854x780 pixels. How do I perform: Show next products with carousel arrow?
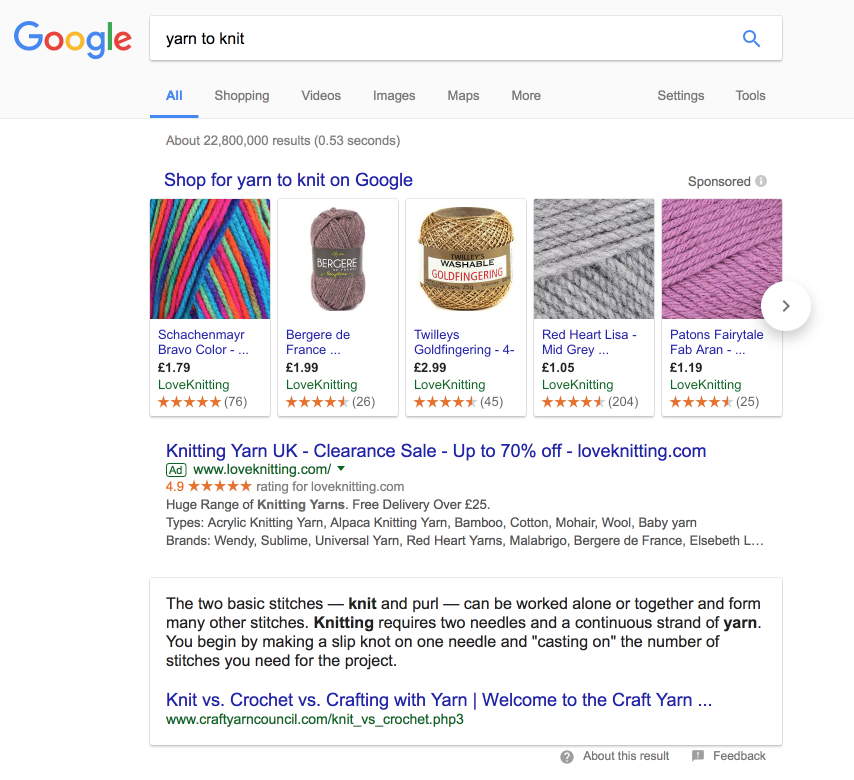point(785,306)
